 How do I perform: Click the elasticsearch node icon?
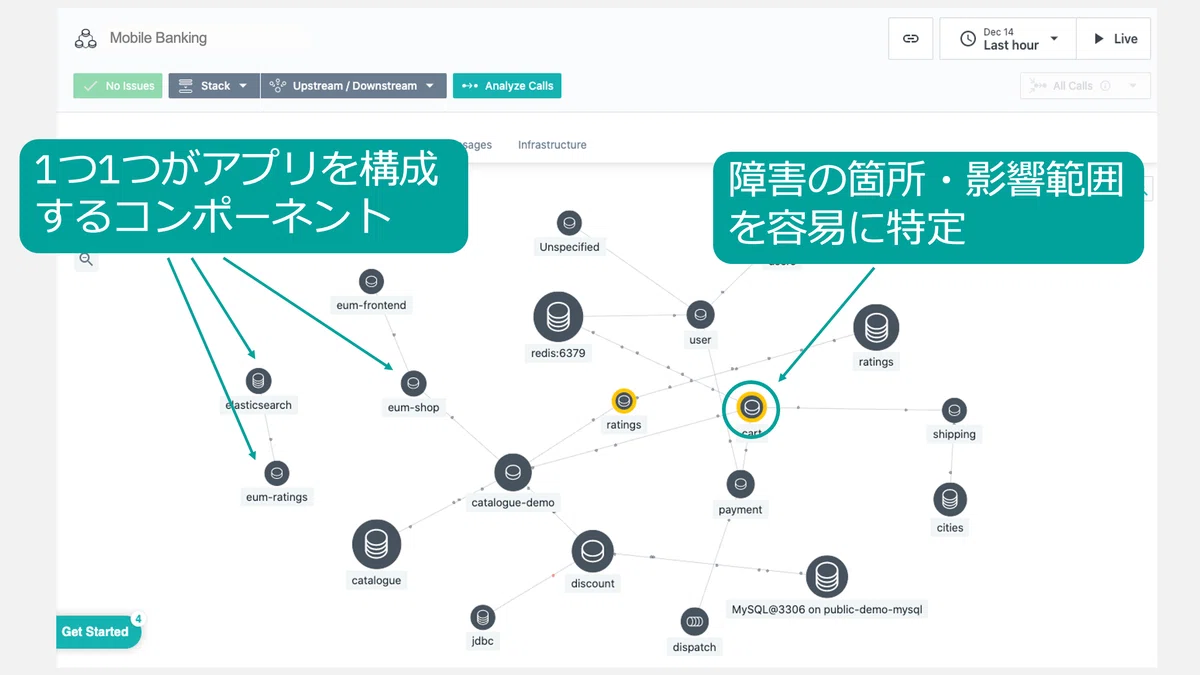coord(258,381)
